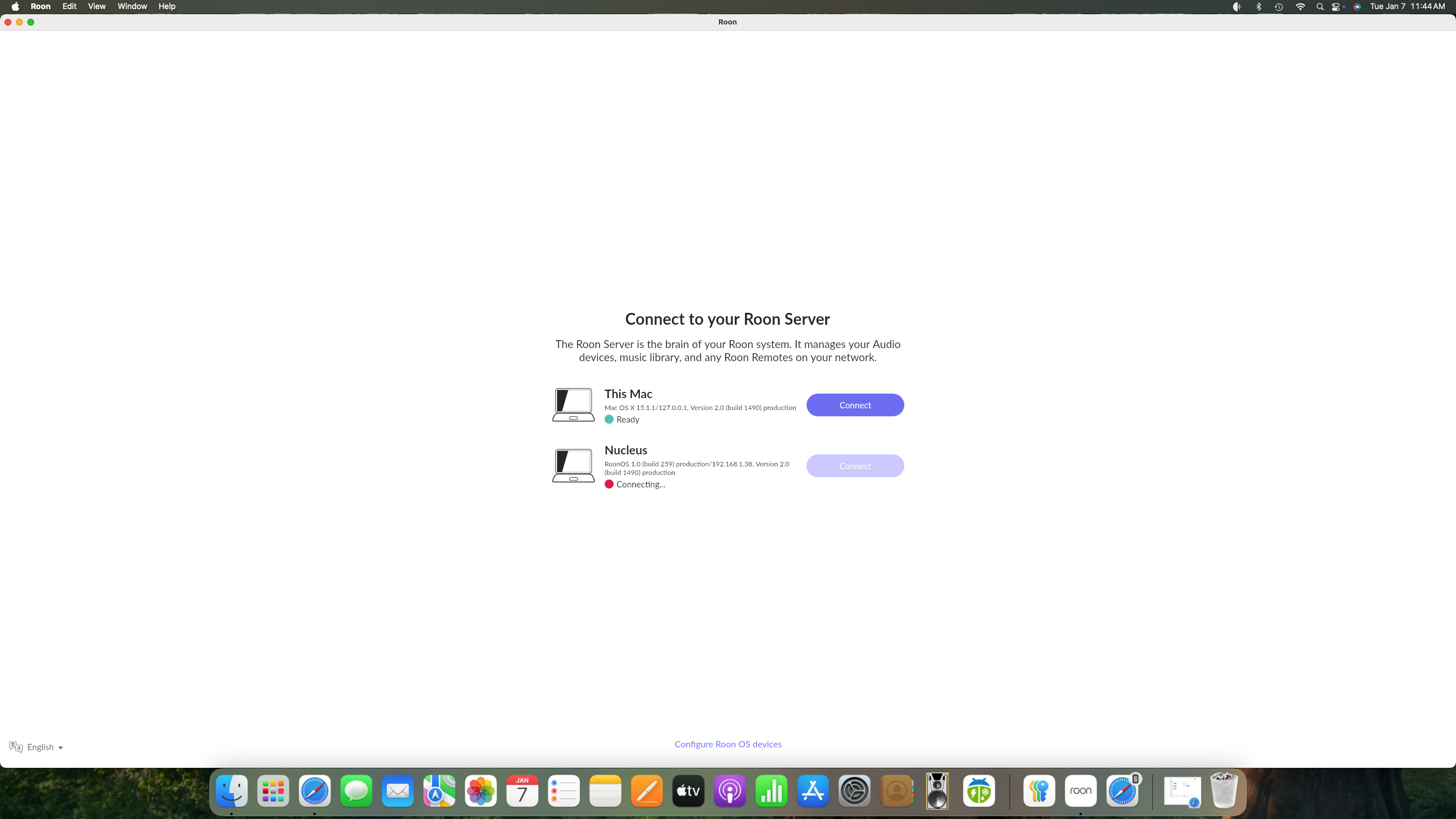
Task: Open the Apple menu
Action: pos(15,6)
